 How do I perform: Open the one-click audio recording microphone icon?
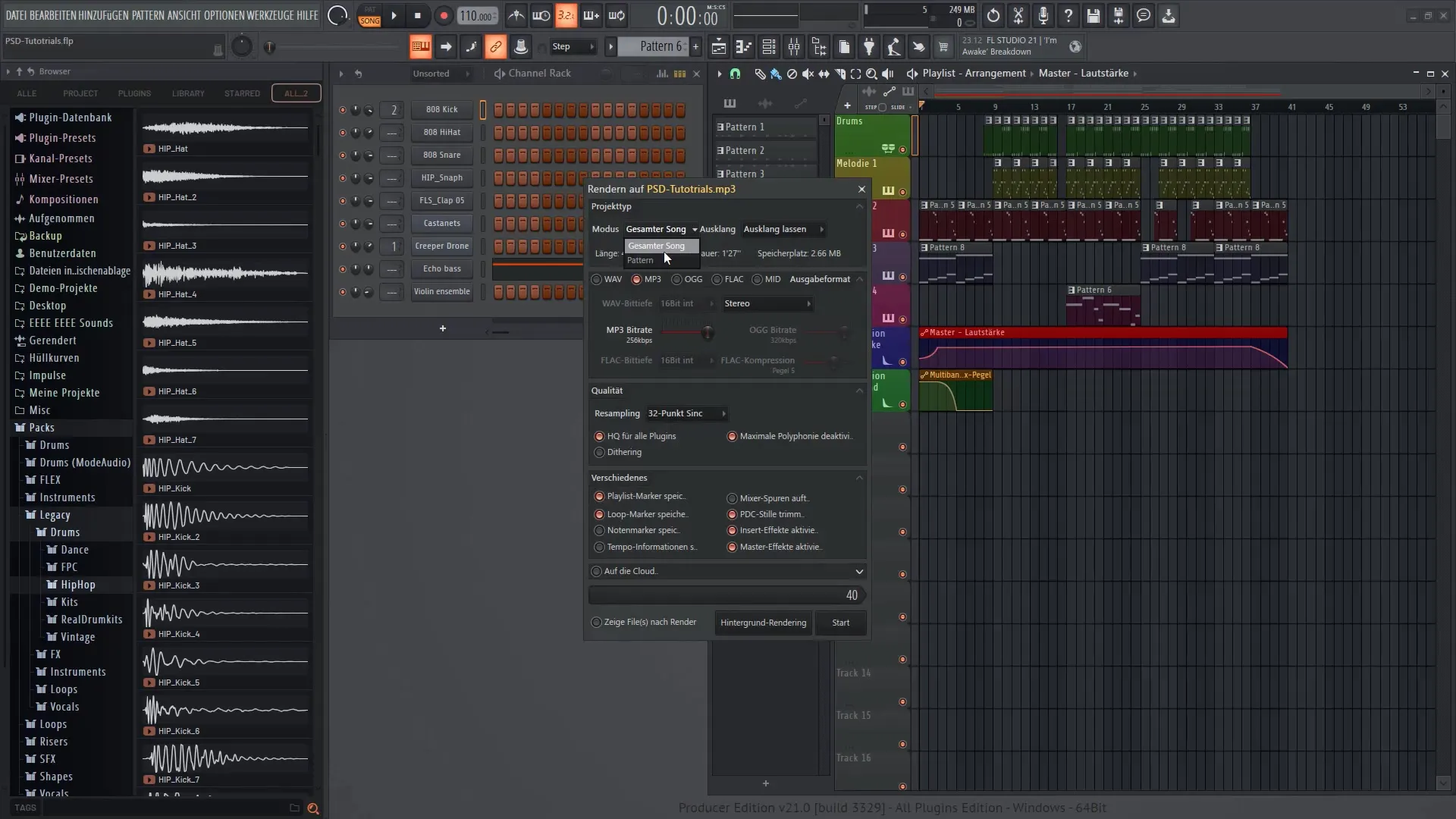[x=1043, y=15]
